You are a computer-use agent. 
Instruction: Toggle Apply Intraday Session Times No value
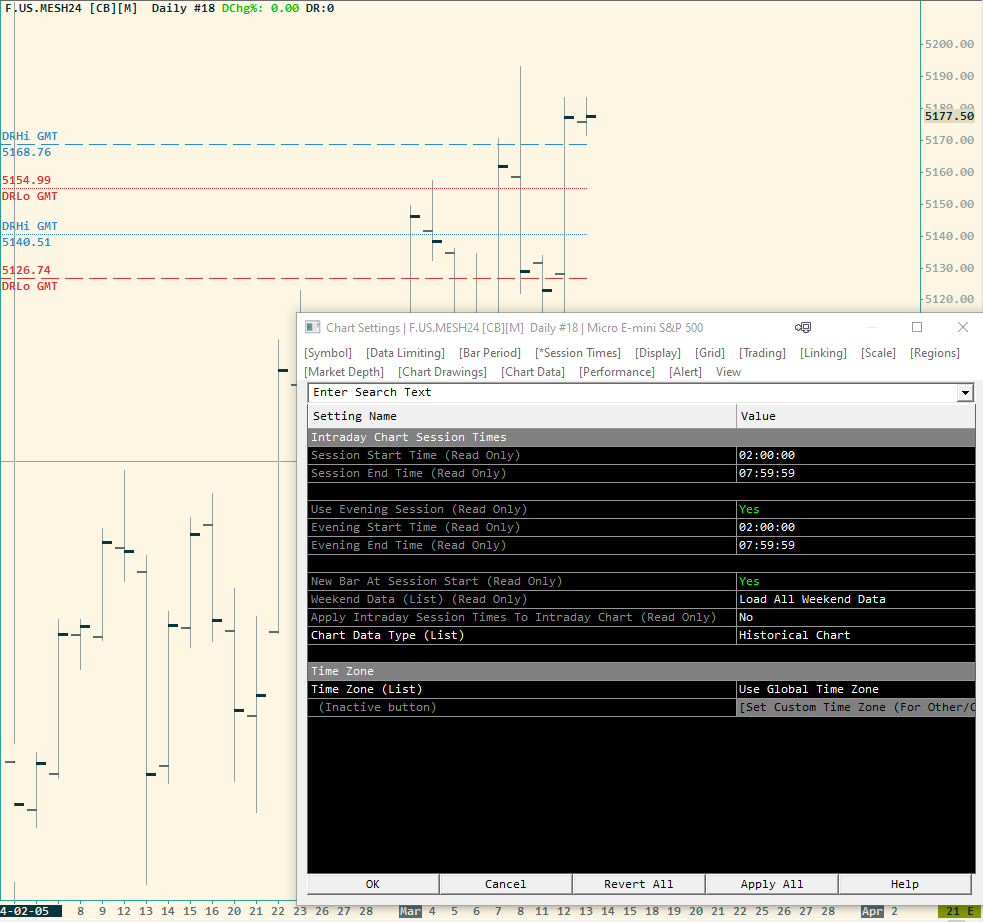(x=856, y=617)
